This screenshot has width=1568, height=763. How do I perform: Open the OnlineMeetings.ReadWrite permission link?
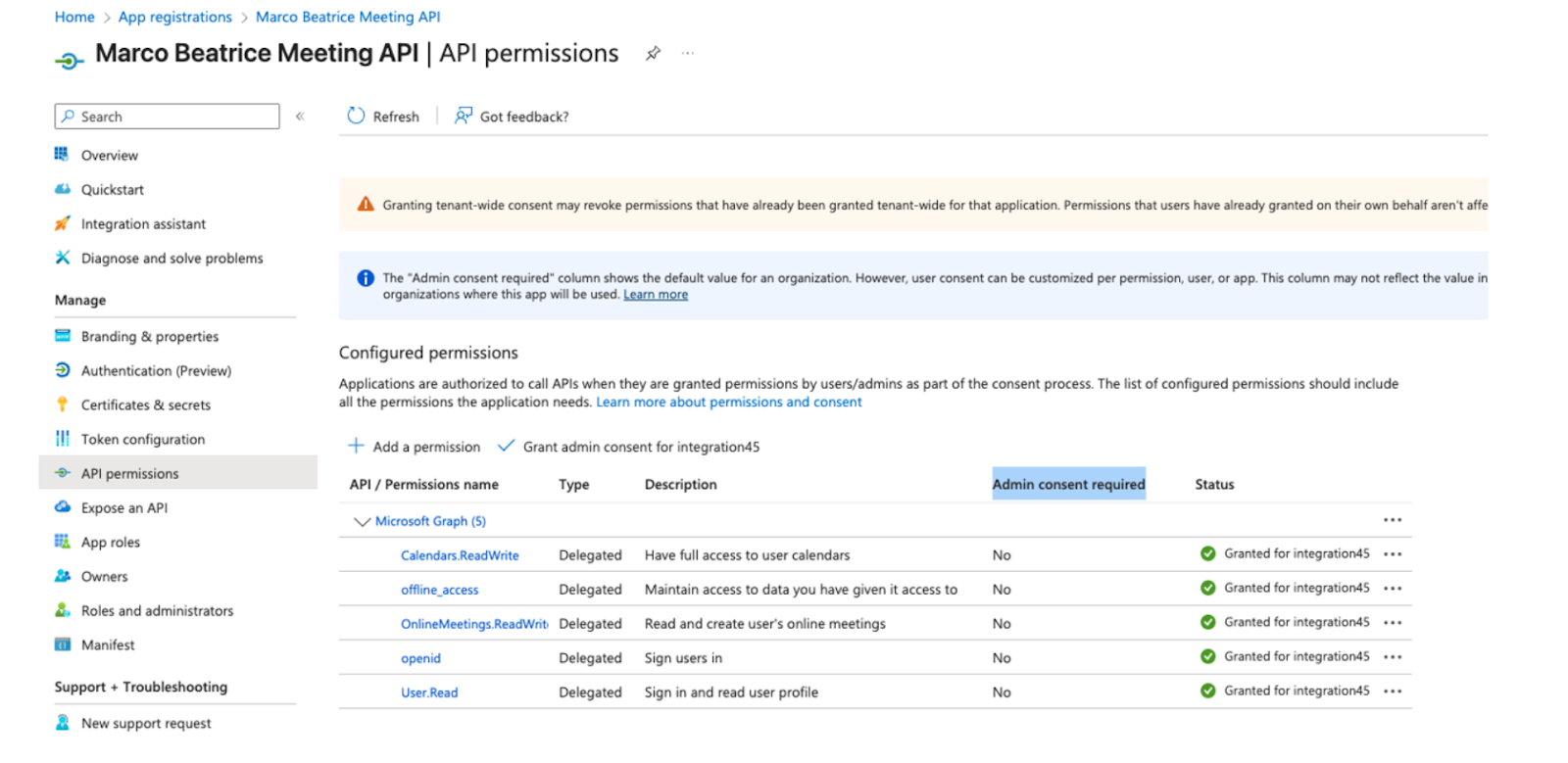click(x=473, y=624)
